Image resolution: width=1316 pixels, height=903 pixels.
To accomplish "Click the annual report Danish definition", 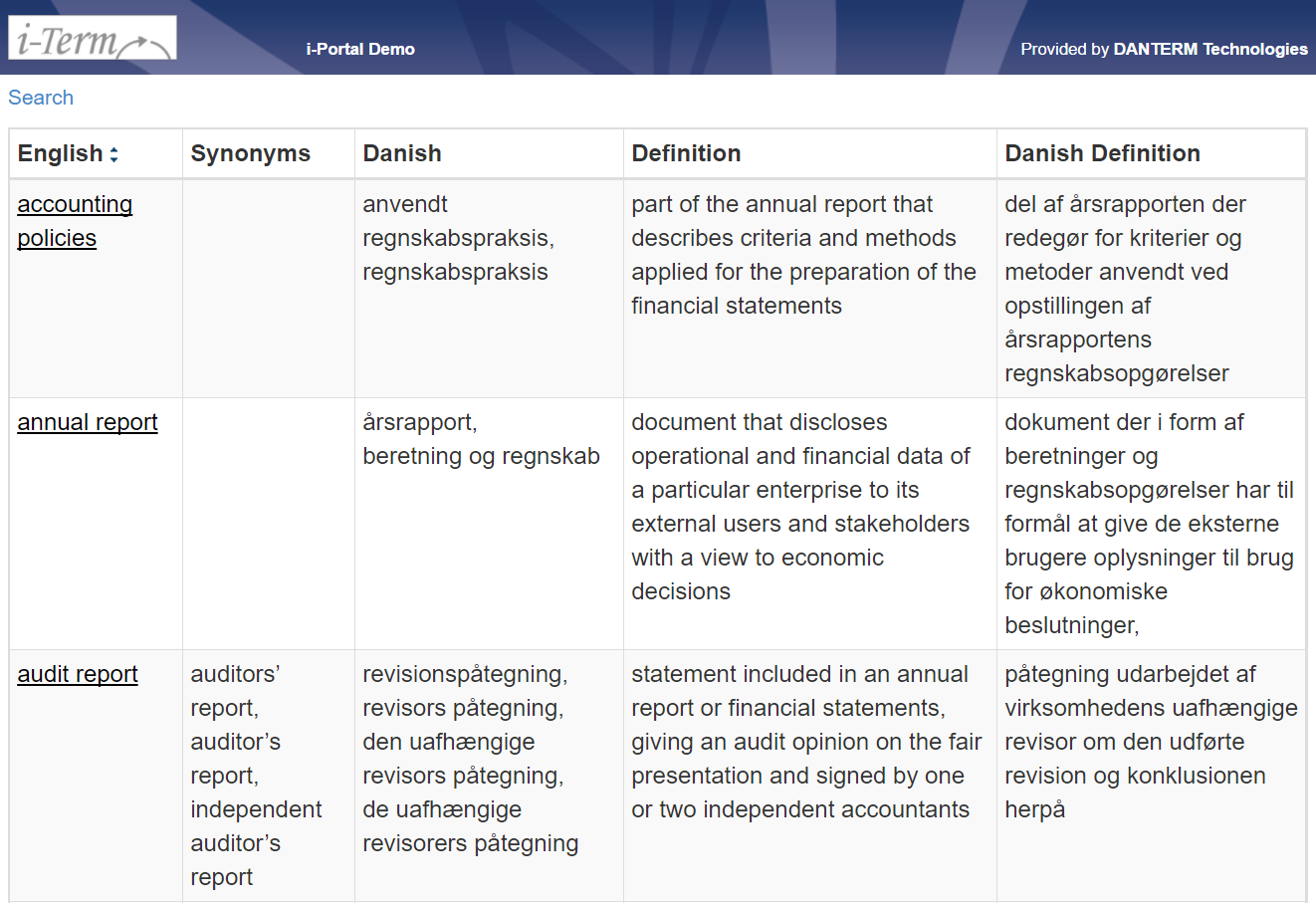I will click(x=1151, y=524).
